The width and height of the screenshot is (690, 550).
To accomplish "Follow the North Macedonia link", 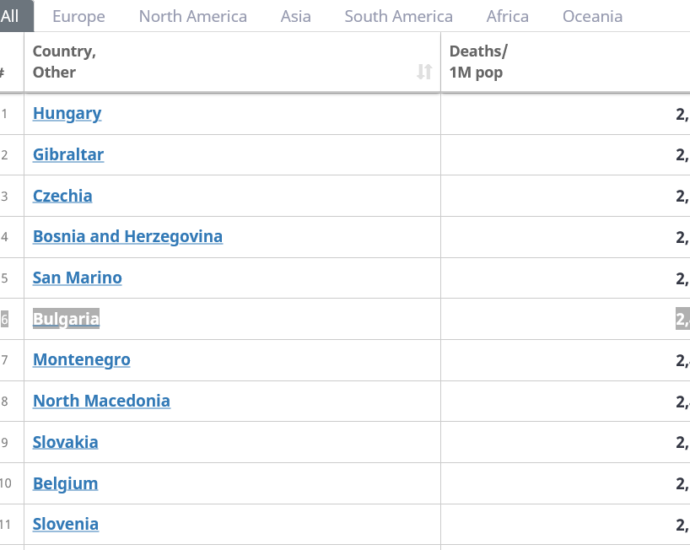I will tap(102, 401).
